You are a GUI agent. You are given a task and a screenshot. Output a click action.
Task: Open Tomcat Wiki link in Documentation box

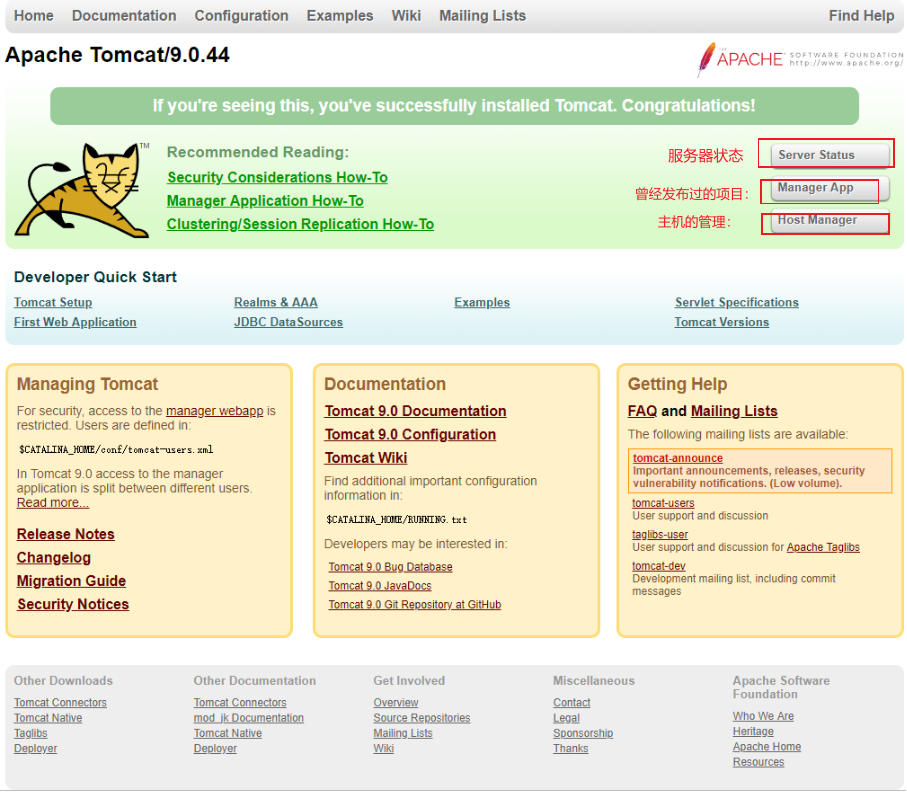tap(366, 458)
